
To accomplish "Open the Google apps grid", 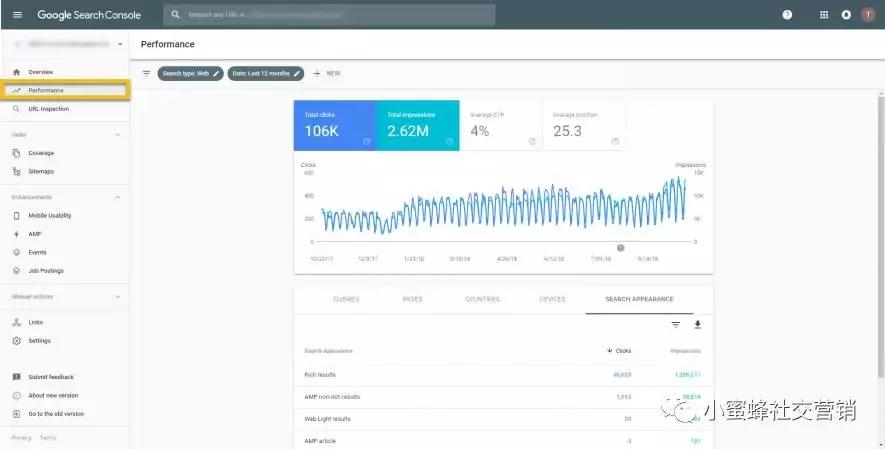I will (824, 15).
